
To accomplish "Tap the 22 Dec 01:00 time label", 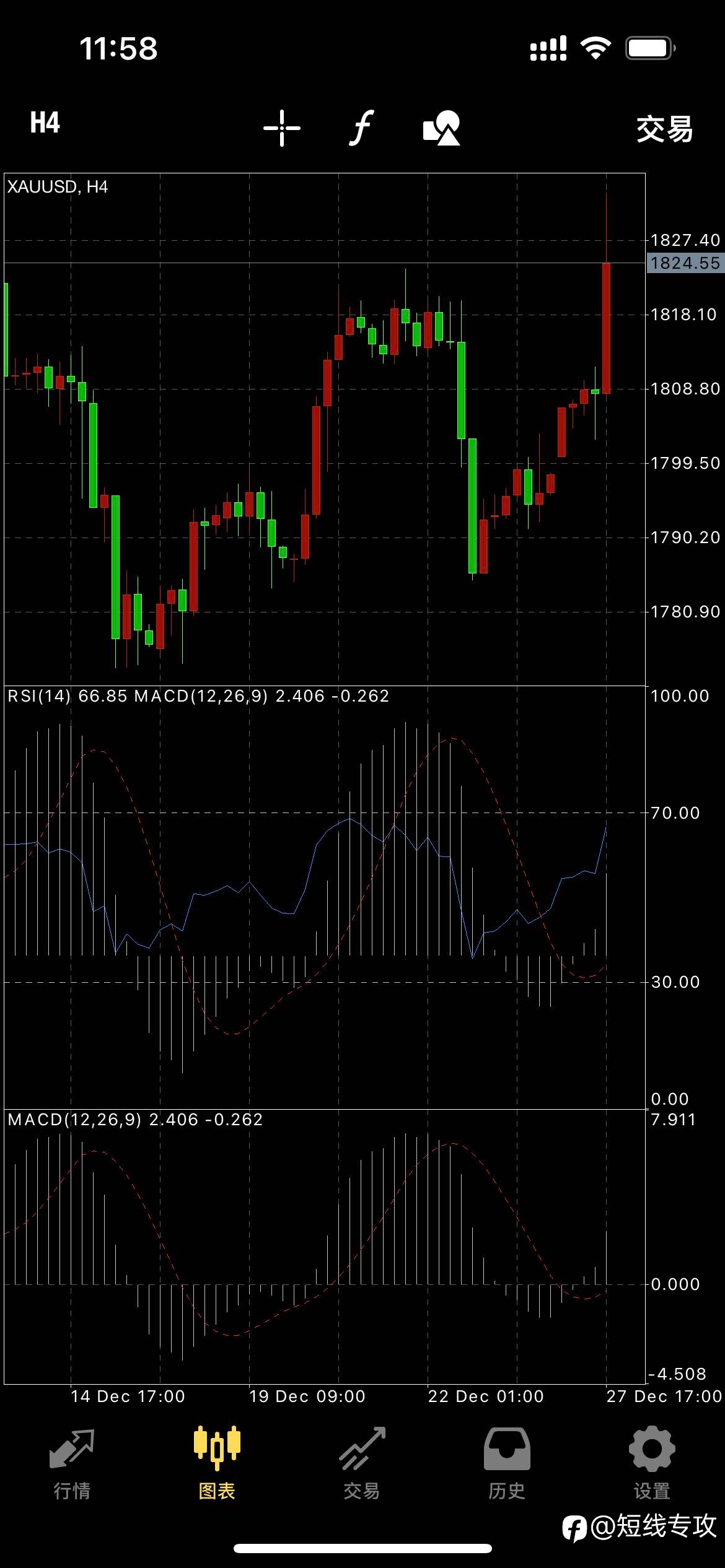I will 486,1396.
